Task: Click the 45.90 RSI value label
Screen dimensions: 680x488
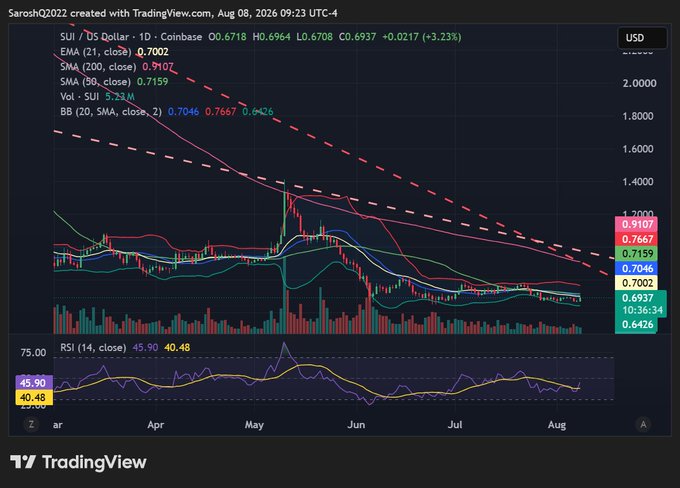Action: [34, 383]
